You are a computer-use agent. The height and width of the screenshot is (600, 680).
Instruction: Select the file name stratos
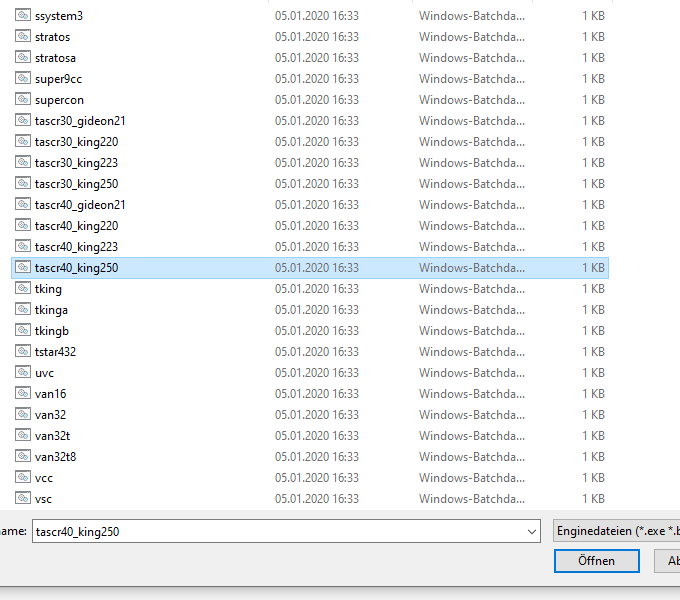[x=52, y=37]
